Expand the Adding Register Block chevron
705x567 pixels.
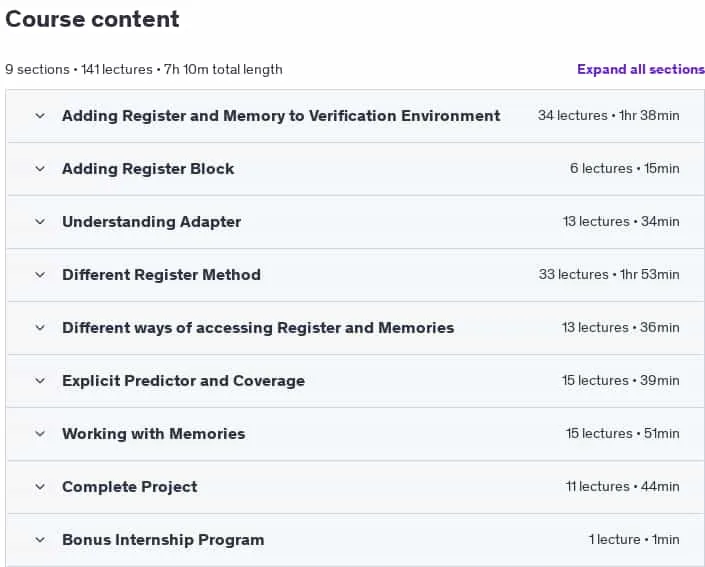click(40, 169)
